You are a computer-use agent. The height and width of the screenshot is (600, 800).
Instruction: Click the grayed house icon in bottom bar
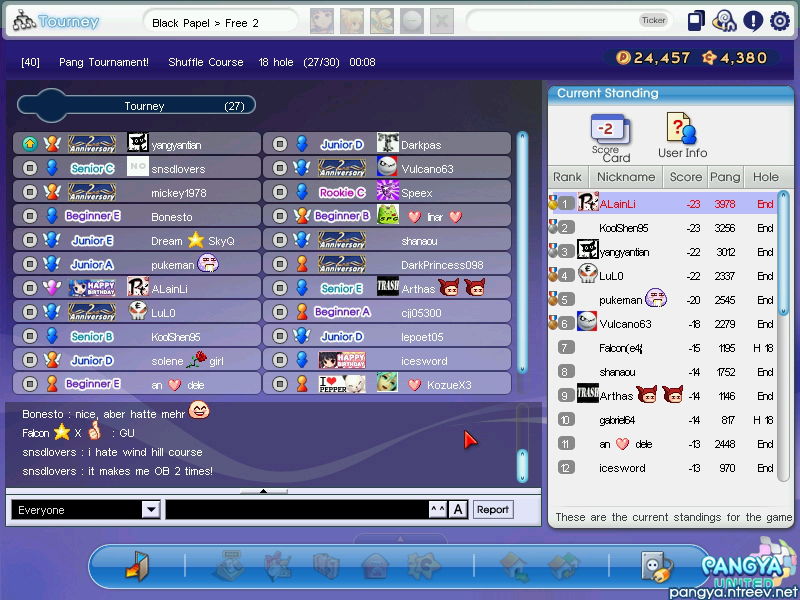376,566
